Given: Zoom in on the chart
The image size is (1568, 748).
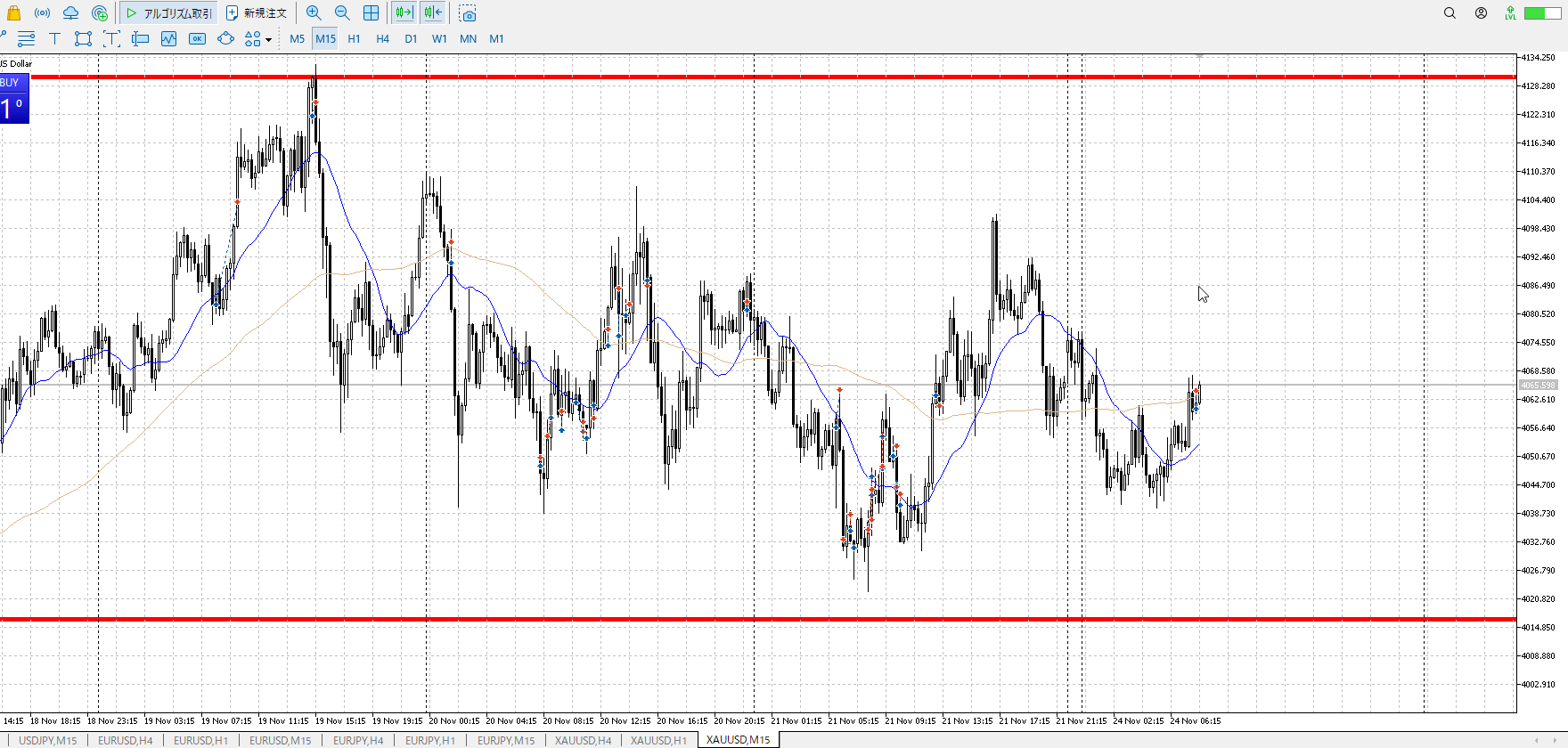Looking at the screenshot, I should coord(314,13).
